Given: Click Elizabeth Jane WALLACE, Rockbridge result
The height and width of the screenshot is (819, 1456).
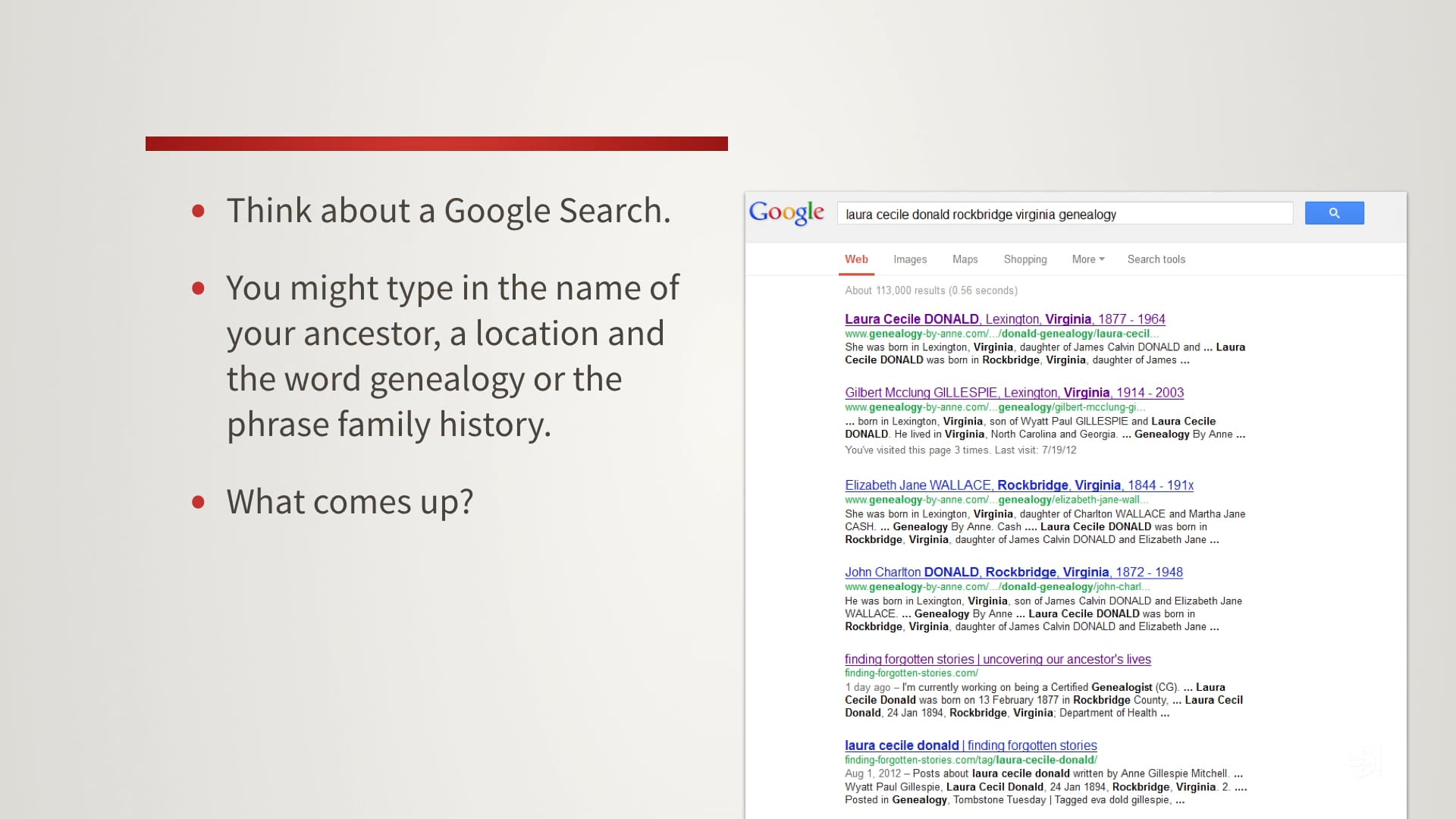Looking at the screenshot, I should tap(1018, 485).
